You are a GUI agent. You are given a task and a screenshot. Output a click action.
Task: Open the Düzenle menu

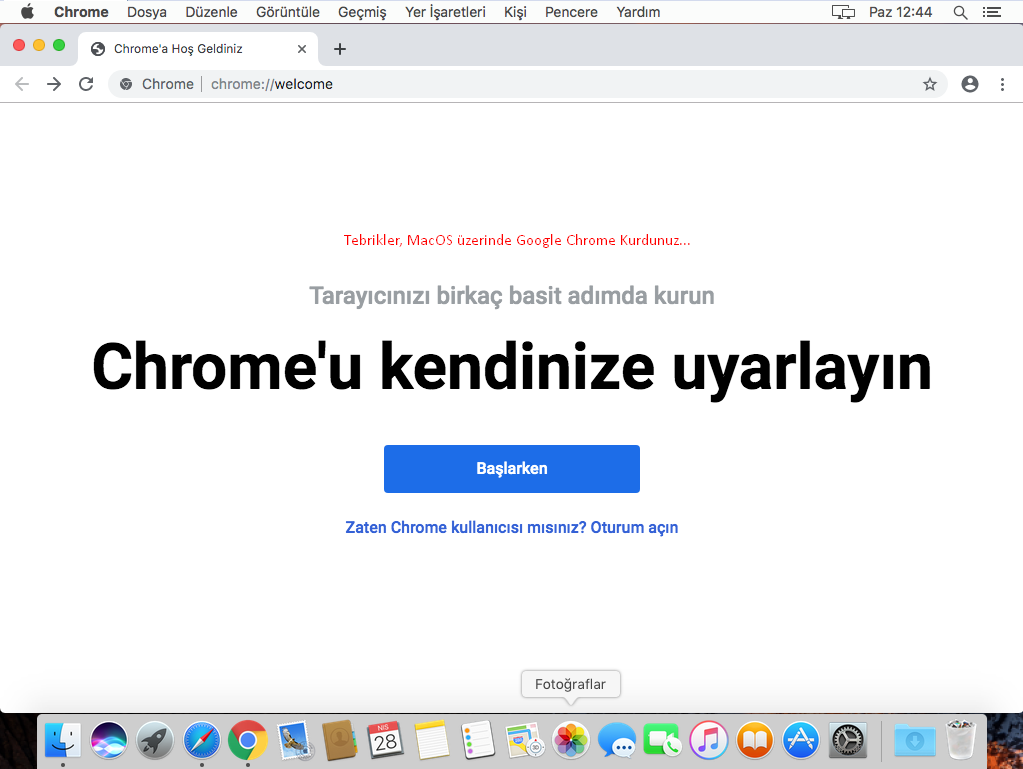(211, 12)
